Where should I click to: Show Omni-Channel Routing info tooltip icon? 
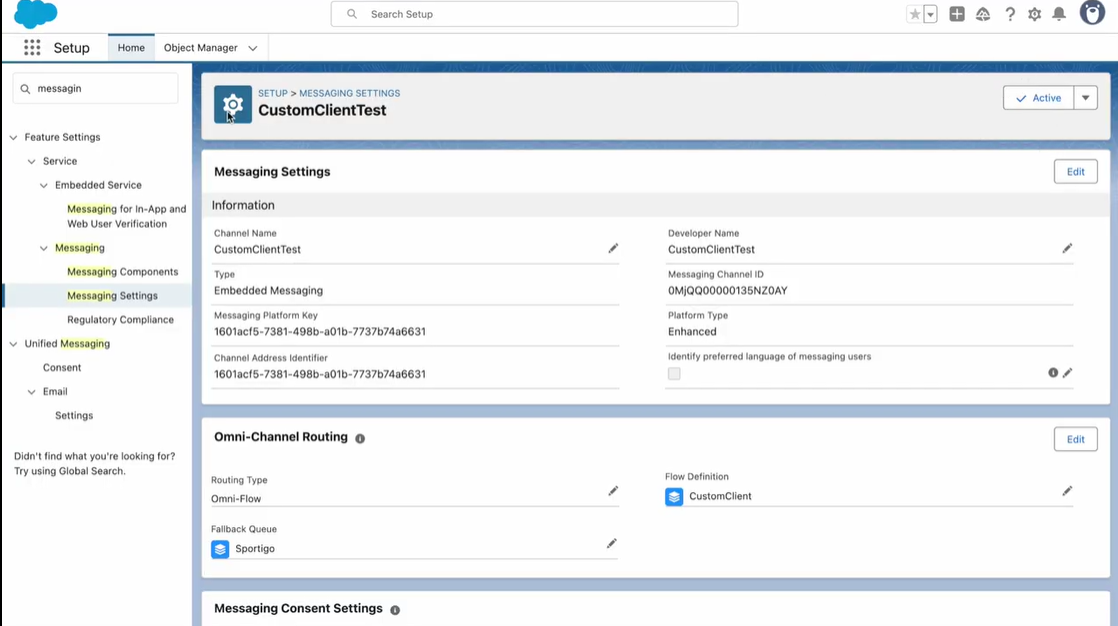(360, 438)
